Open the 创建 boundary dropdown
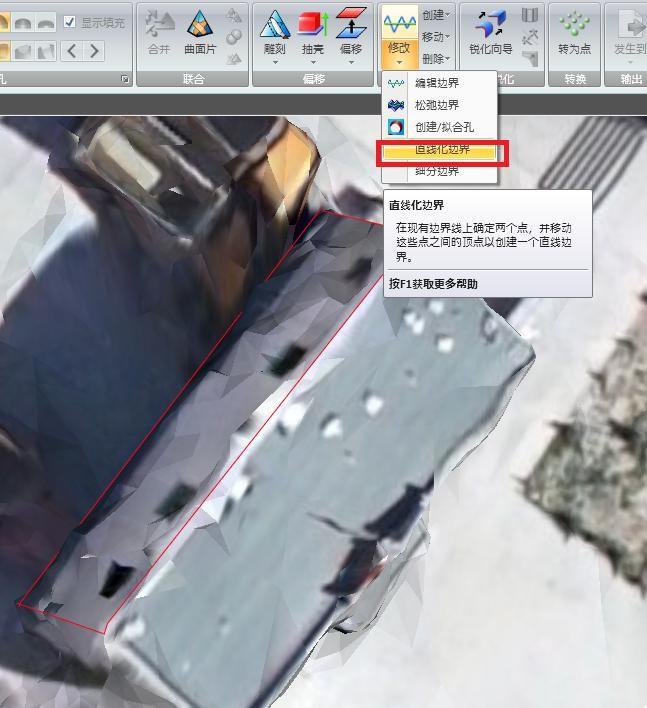The height and width of the screenshot is (708, 647). pos(436,15)
